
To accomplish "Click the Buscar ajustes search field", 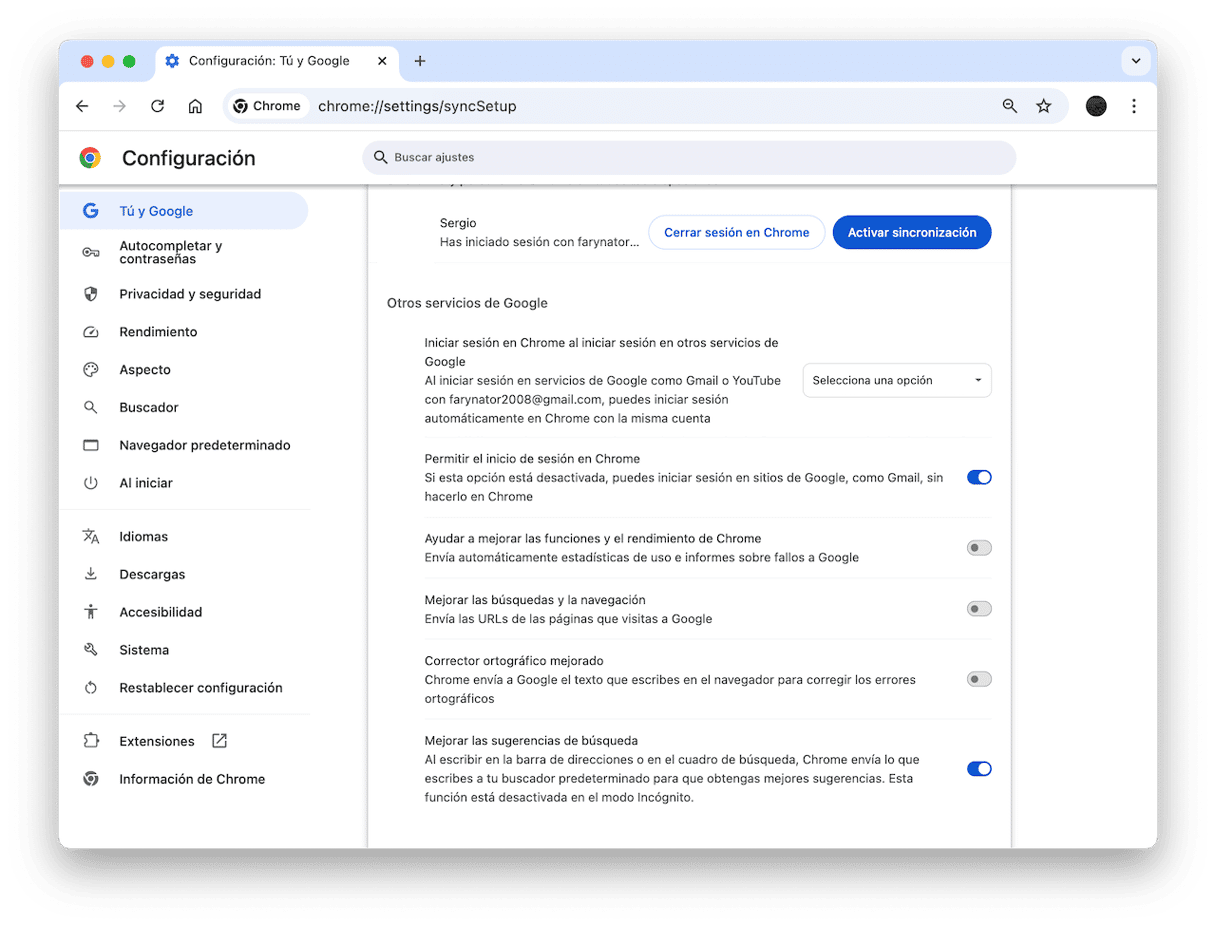I will [x=688, y=157].
